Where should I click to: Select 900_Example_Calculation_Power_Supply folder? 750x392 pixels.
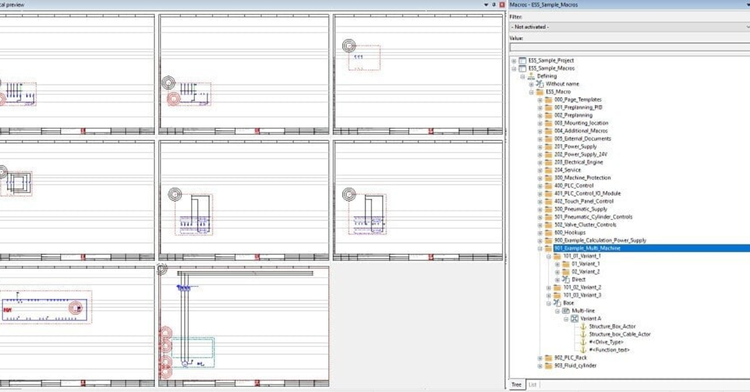coord(600,240)
